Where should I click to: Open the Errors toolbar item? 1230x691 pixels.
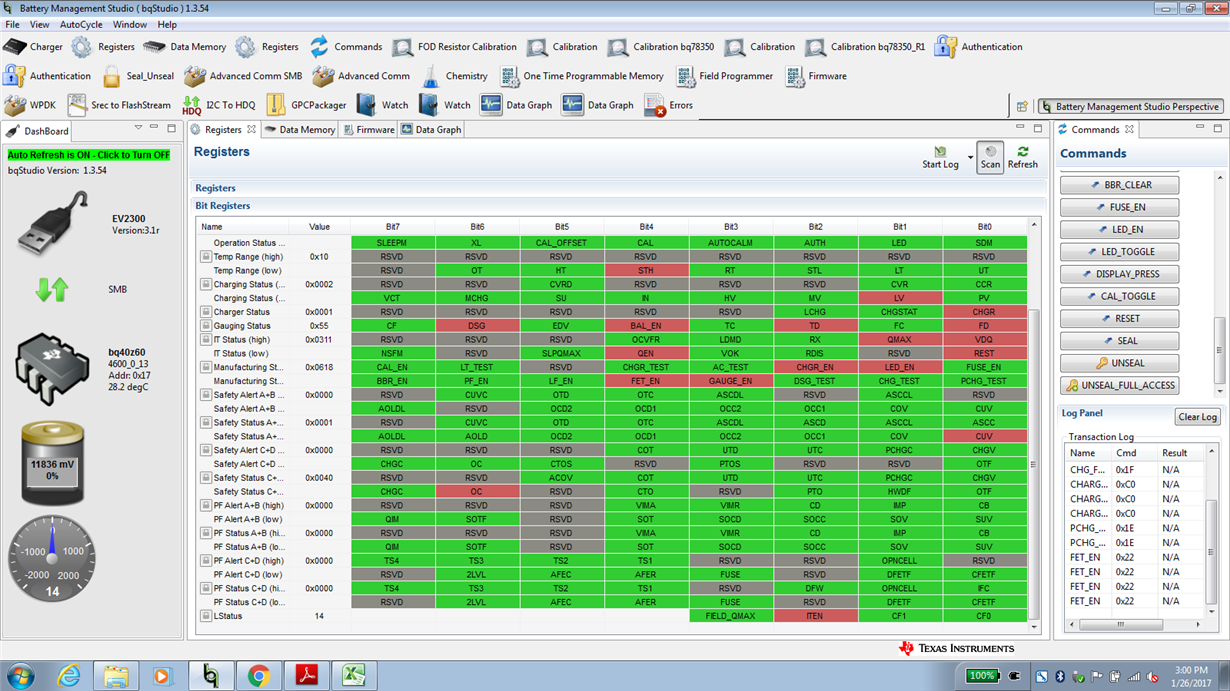669,105
